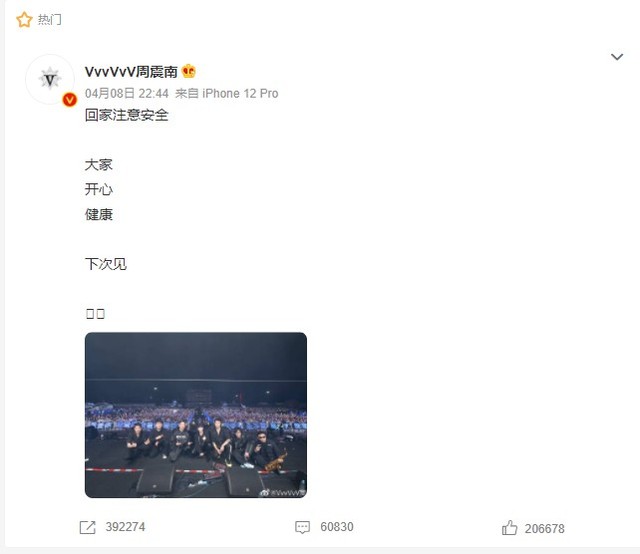Click the orange verified V badge
This screenshot has height=554, width=640.
click(70, 100)
